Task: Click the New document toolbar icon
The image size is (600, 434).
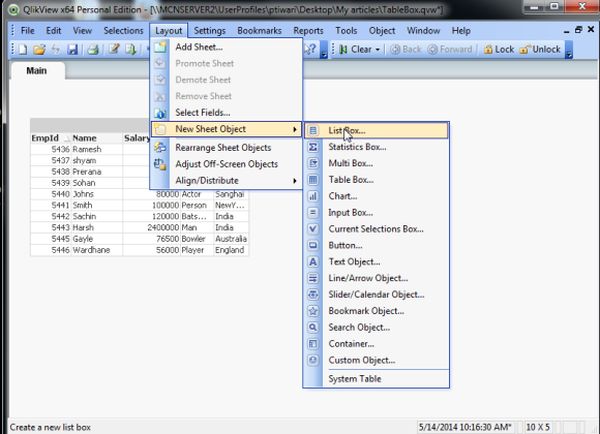Action: pyautogui.click(x=23, y=49)
